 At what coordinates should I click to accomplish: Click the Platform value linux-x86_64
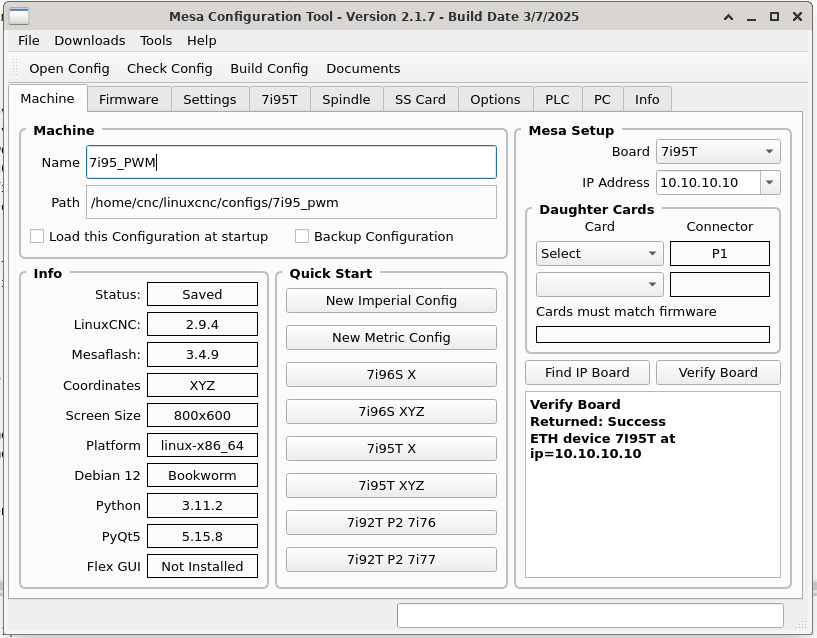[x=202, y=446]
